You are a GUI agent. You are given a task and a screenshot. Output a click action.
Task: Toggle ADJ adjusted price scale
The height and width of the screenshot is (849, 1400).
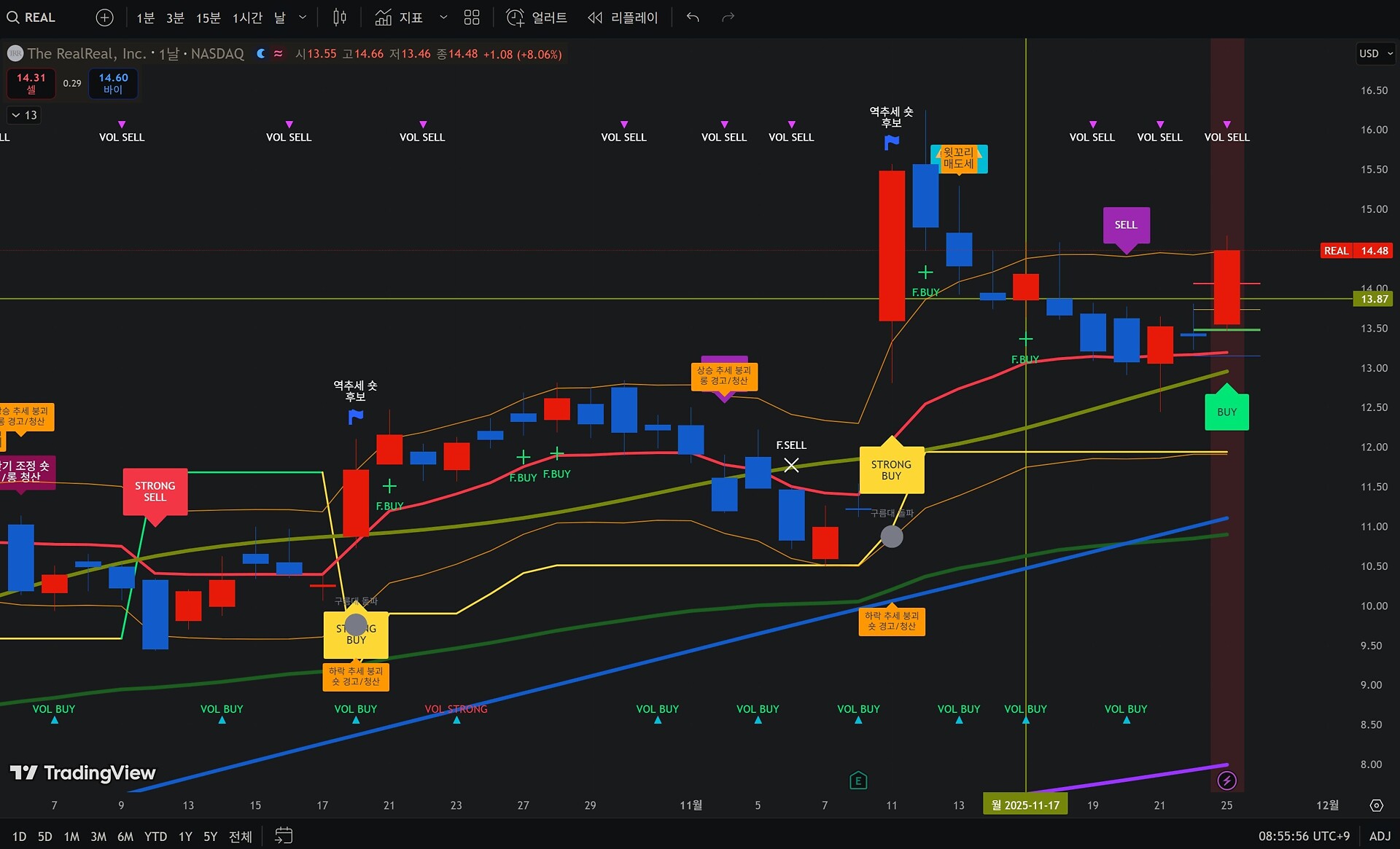click(x=1380, y=836)
